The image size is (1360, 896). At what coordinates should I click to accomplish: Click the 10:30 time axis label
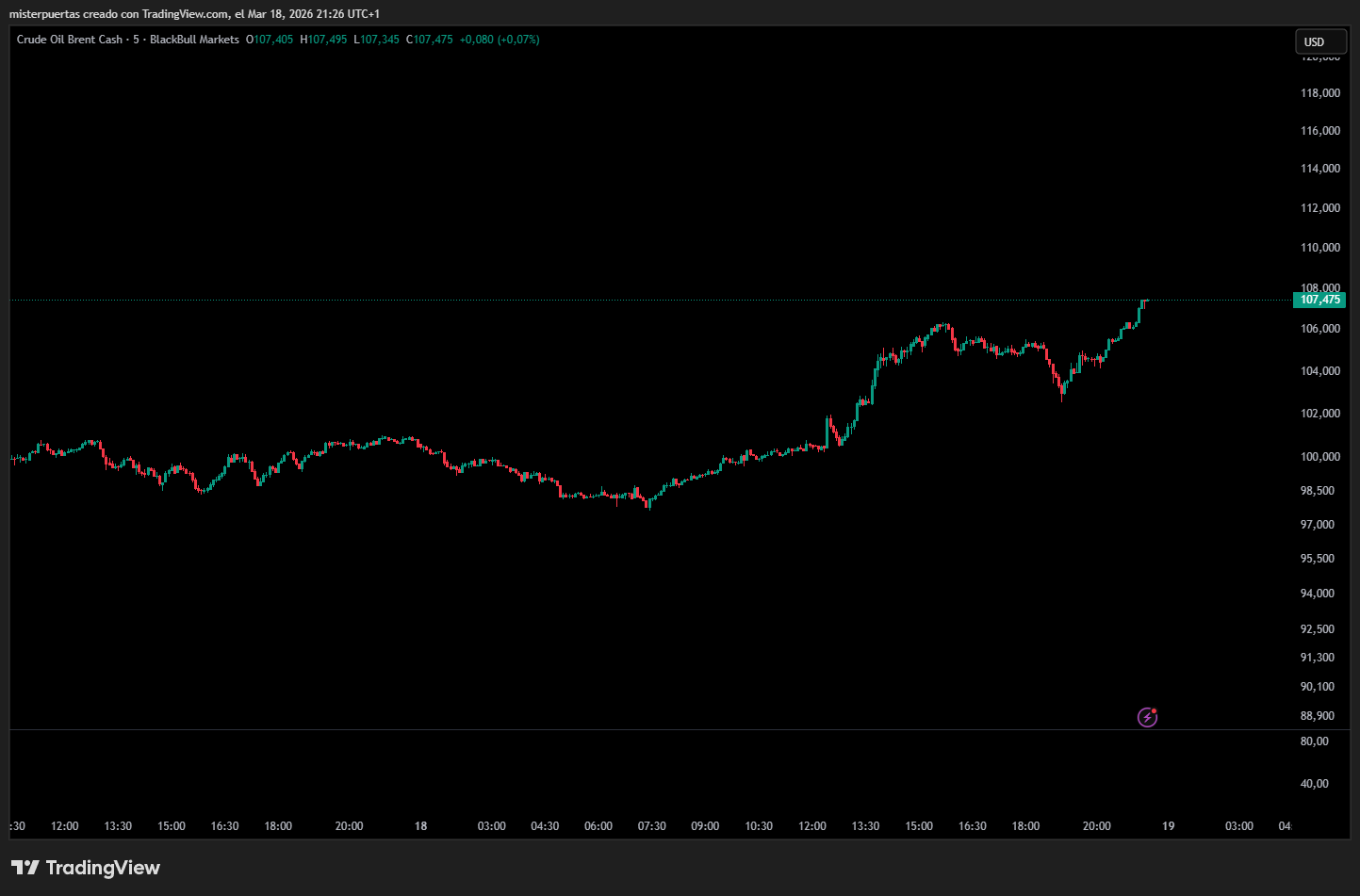click(x=759, y=826)
